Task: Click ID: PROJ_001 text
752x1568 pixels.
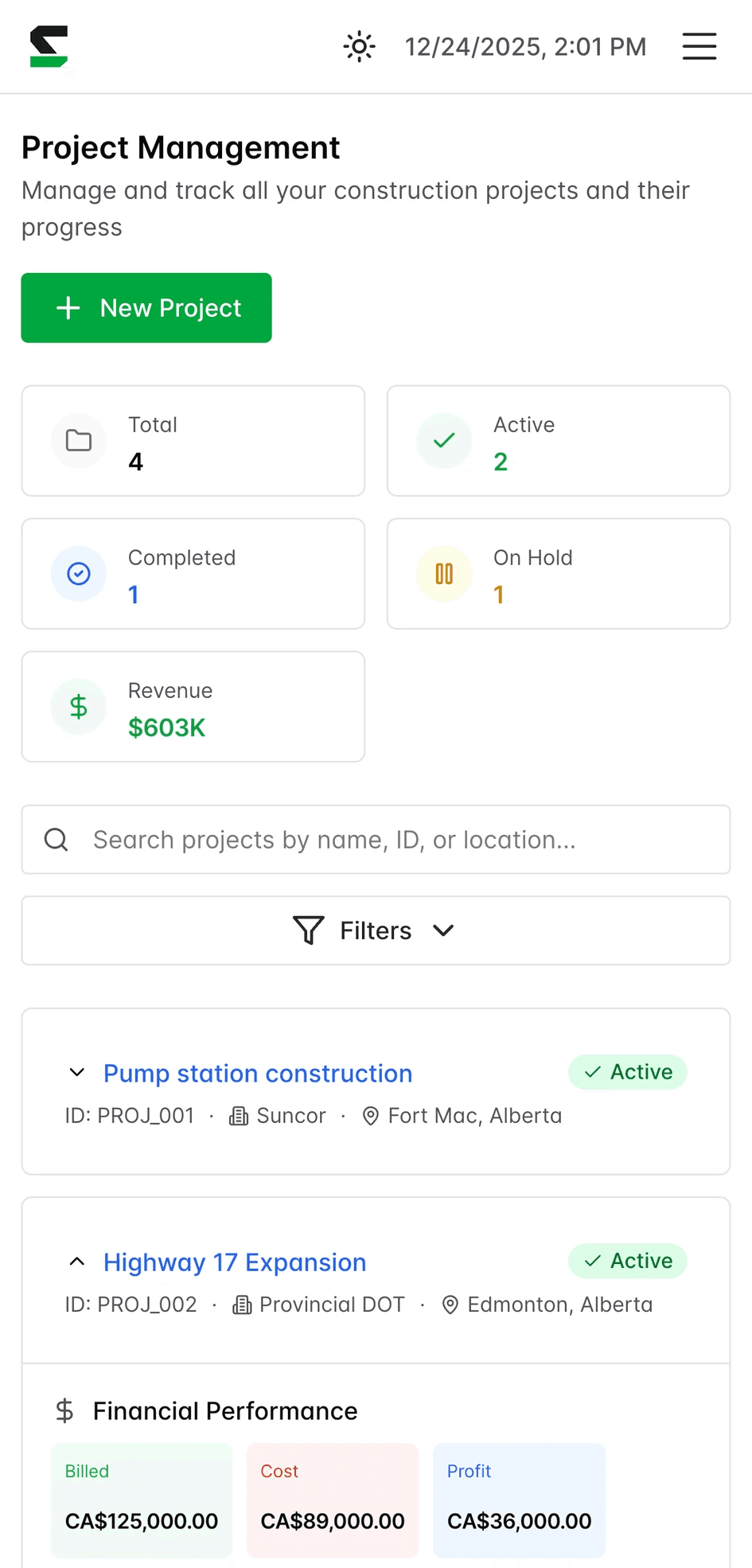Action: tap(130, 1115)
